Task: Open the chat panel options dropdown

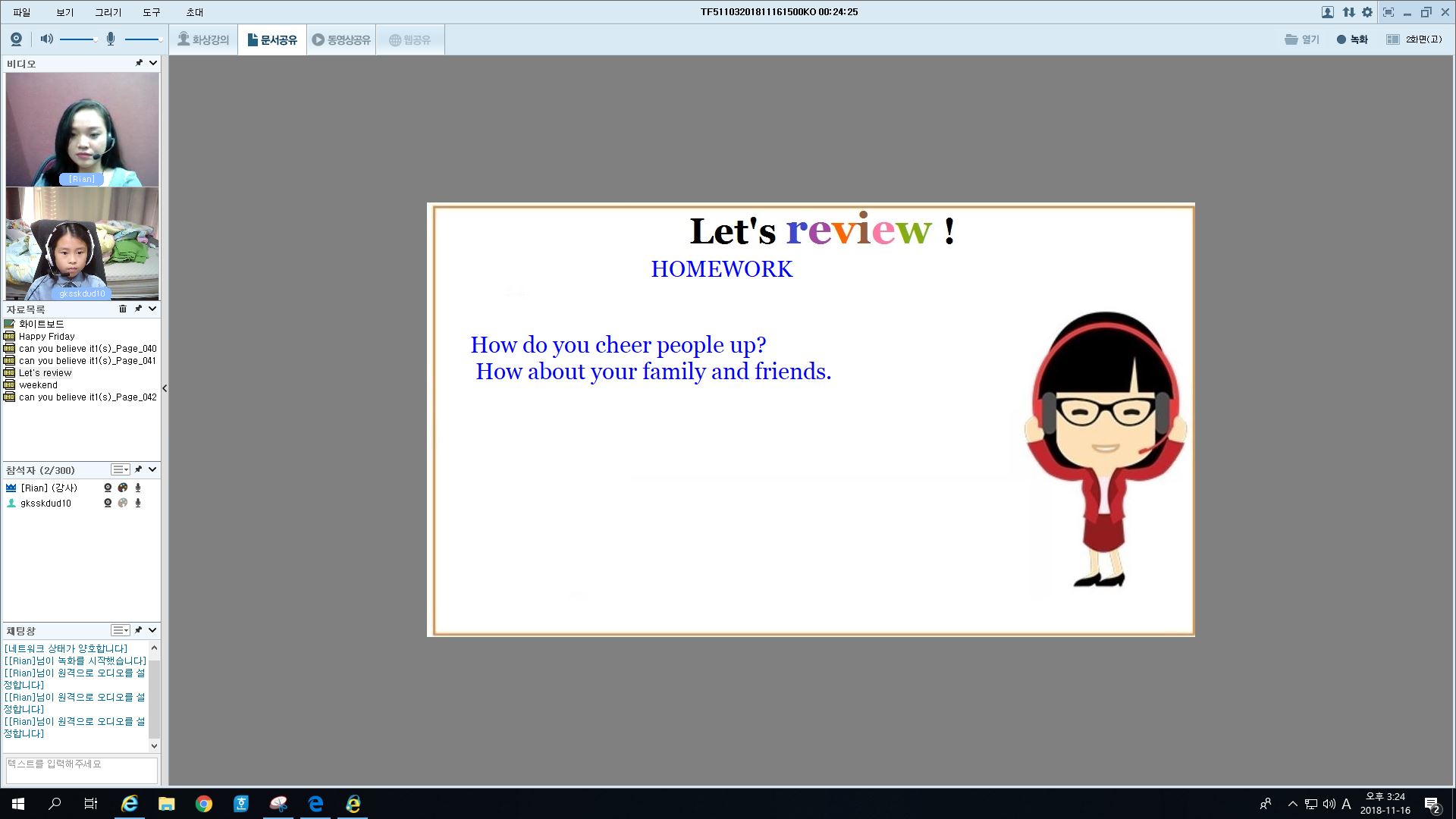Action: click(121, 630)
